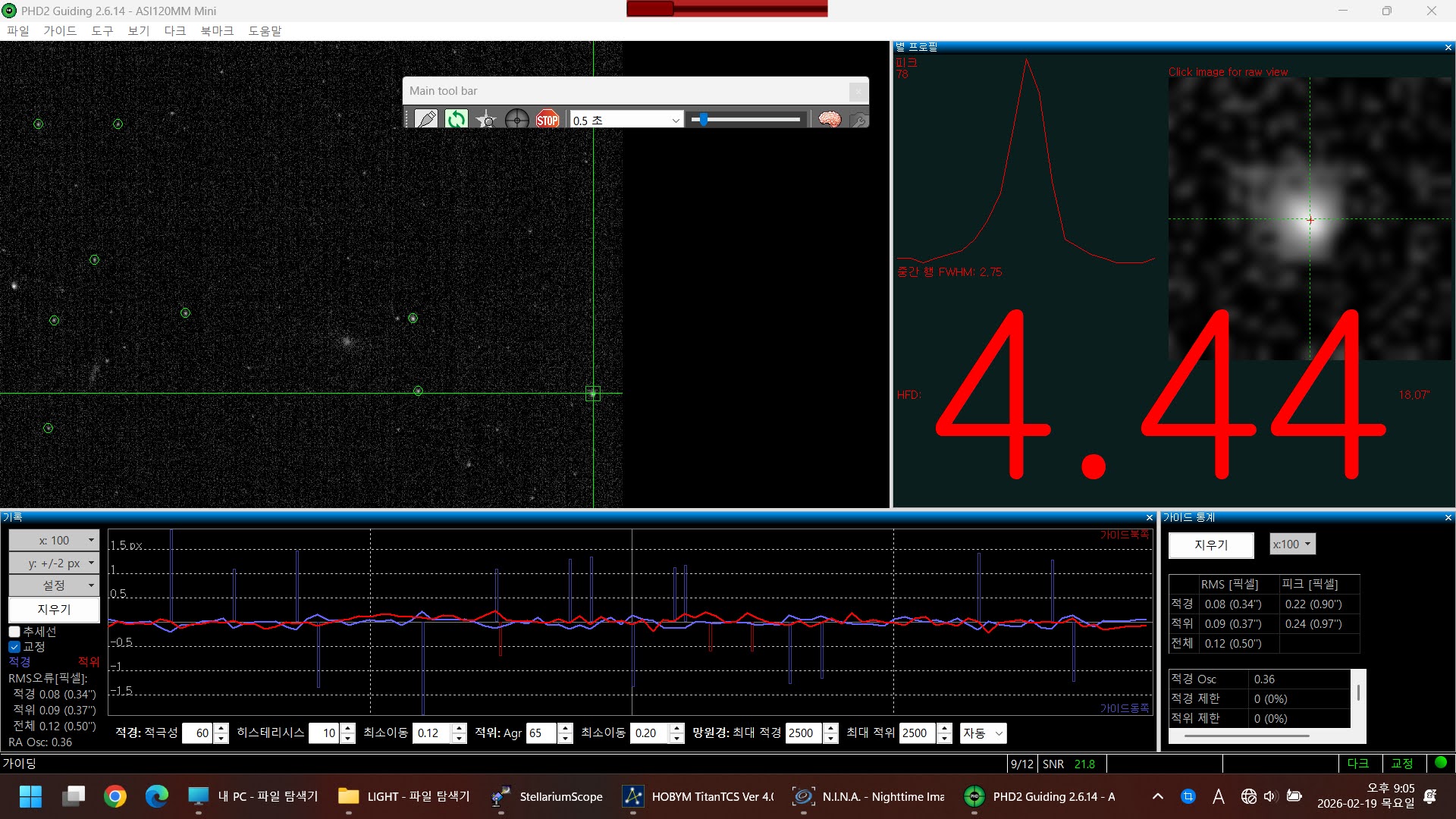Viewport: 1456px width, 819px height.
Task: Open the 가이드 menu
Action: click(60, 31)
